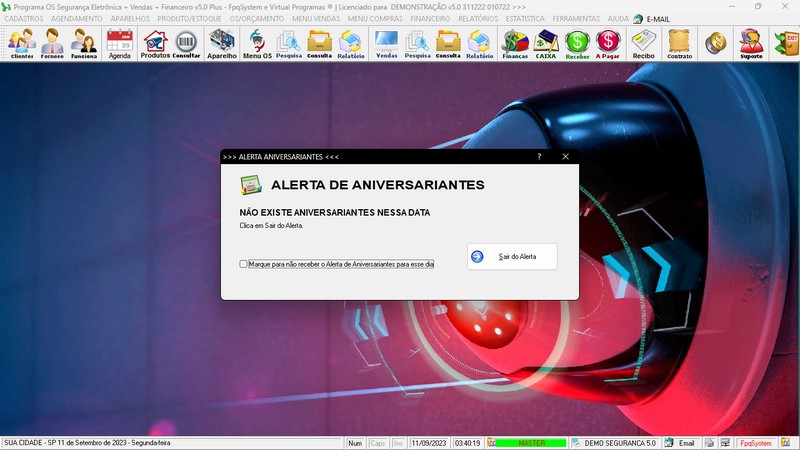This screenshot has width=800, height=450.
Task: Open the CADASTROS menu
Action: coord(24,18)
